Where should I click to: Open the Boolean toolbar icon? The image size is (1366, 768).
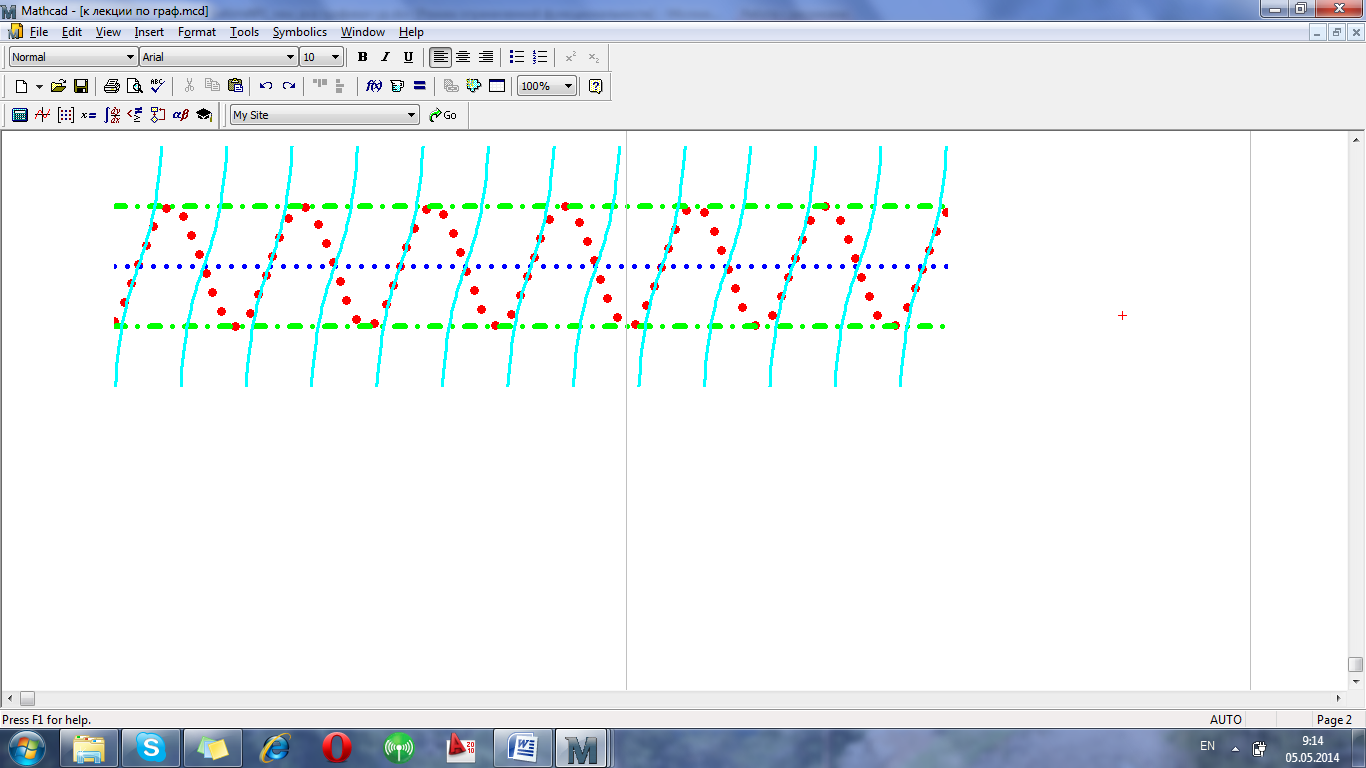[135, 115]
